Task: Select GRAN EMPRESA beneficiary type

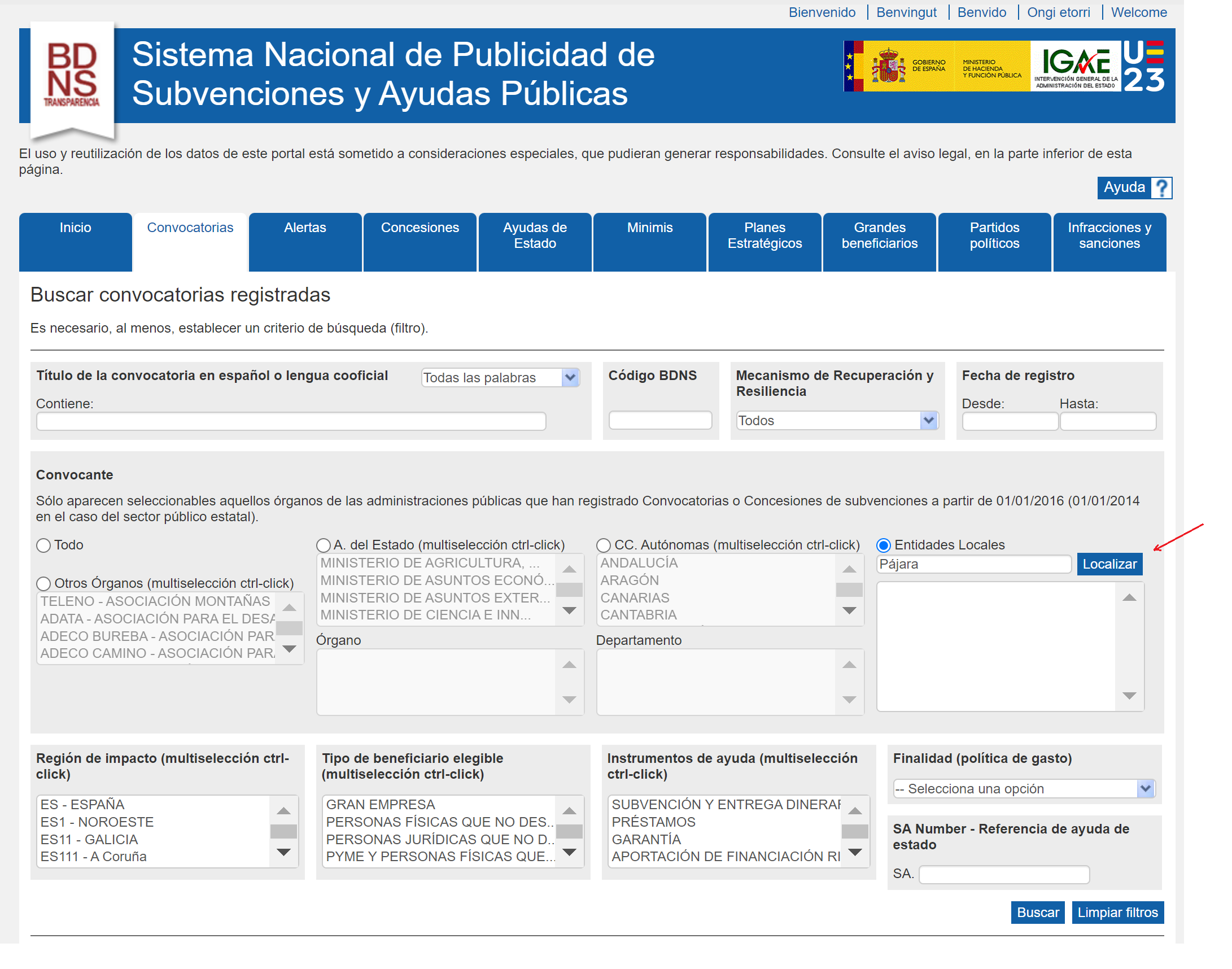Action: point(381,805)
